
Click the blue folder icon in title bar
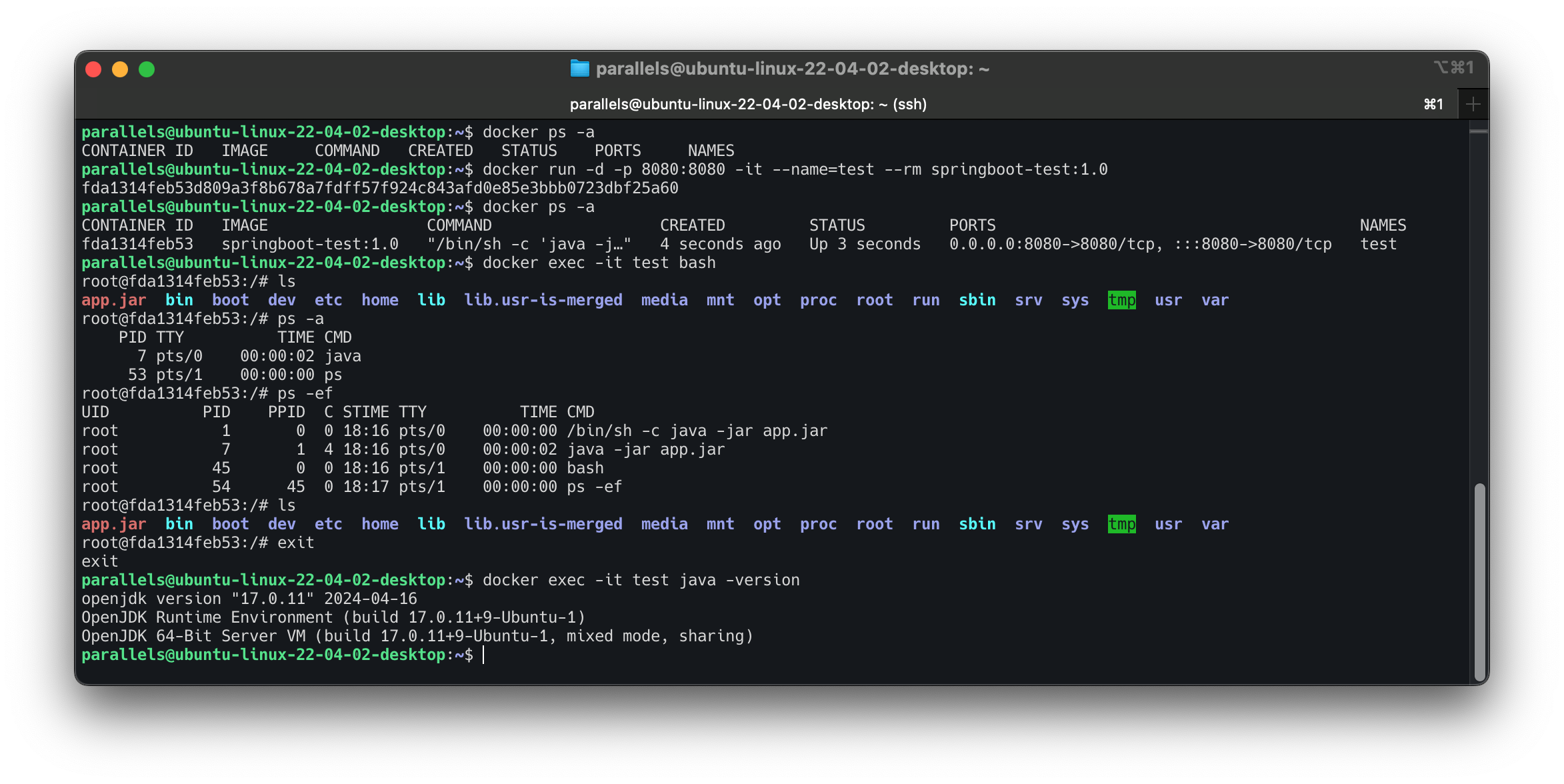(579, 69)
